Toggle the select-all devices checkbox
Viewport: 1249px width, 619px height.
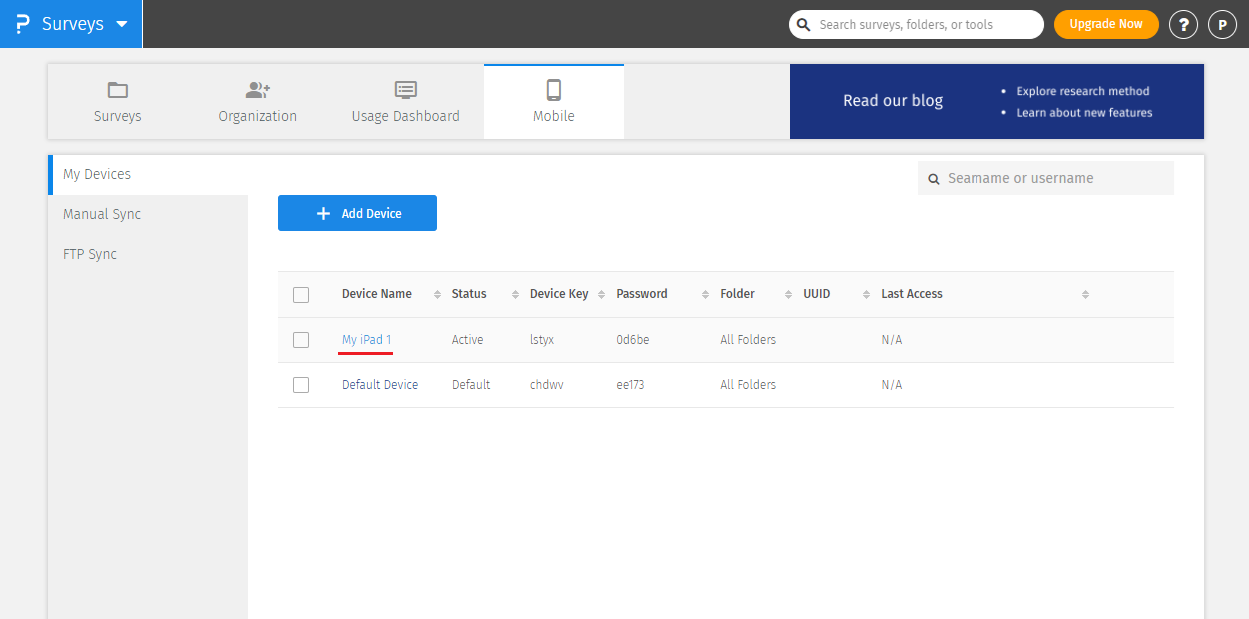pos(301,295)
